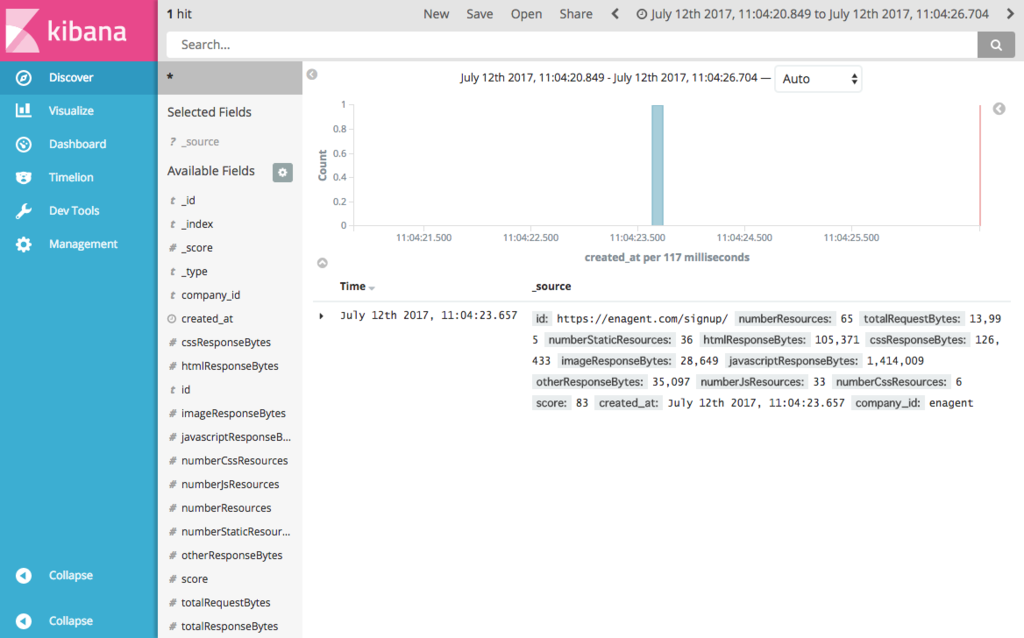Viewport: 1024px width, 638px height.
Task: Collapse the histogram chart toggle
Action: point(322,263)
